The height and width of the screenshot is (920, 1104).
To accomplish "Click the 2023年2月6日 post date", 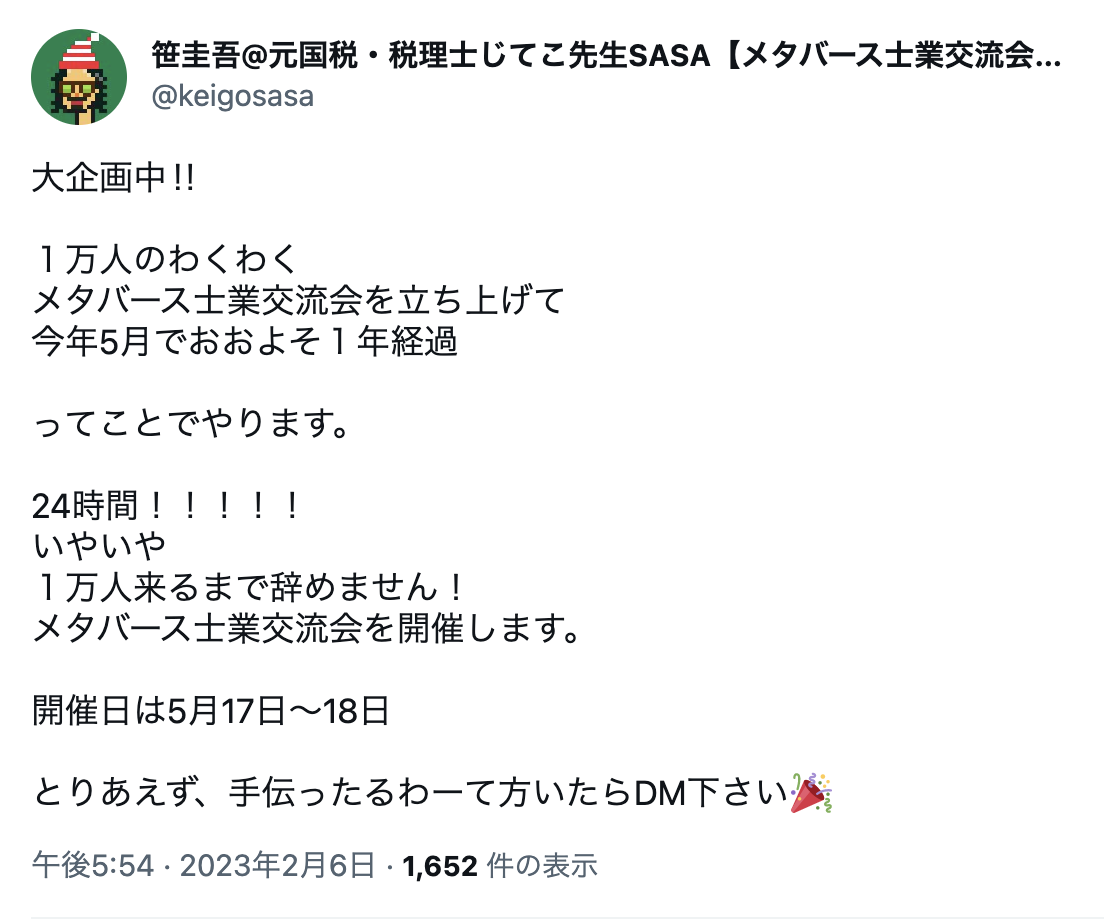I will click(x=279, y=865).
